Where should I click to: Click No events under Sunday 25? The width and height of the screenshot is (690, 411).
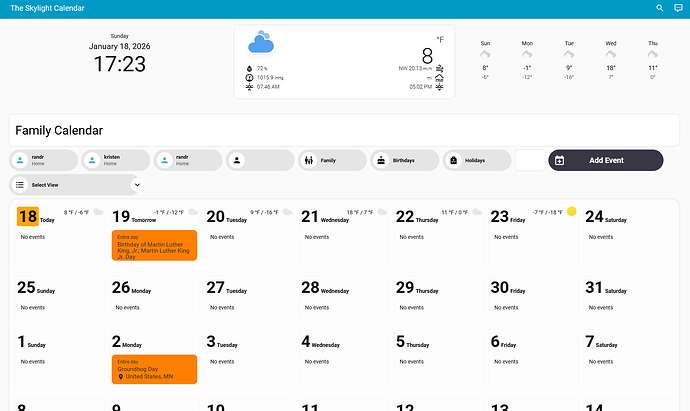33,308
